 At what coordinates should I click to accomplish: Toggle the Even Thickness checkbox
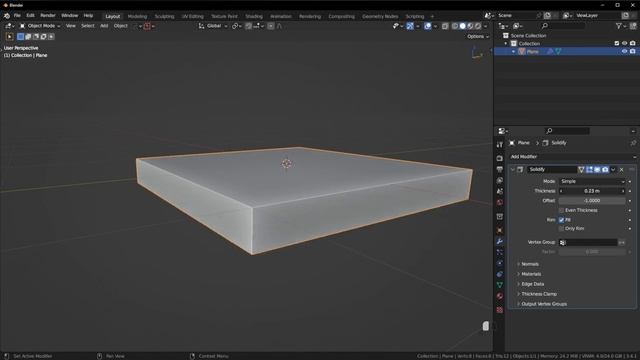pos(562,210)
